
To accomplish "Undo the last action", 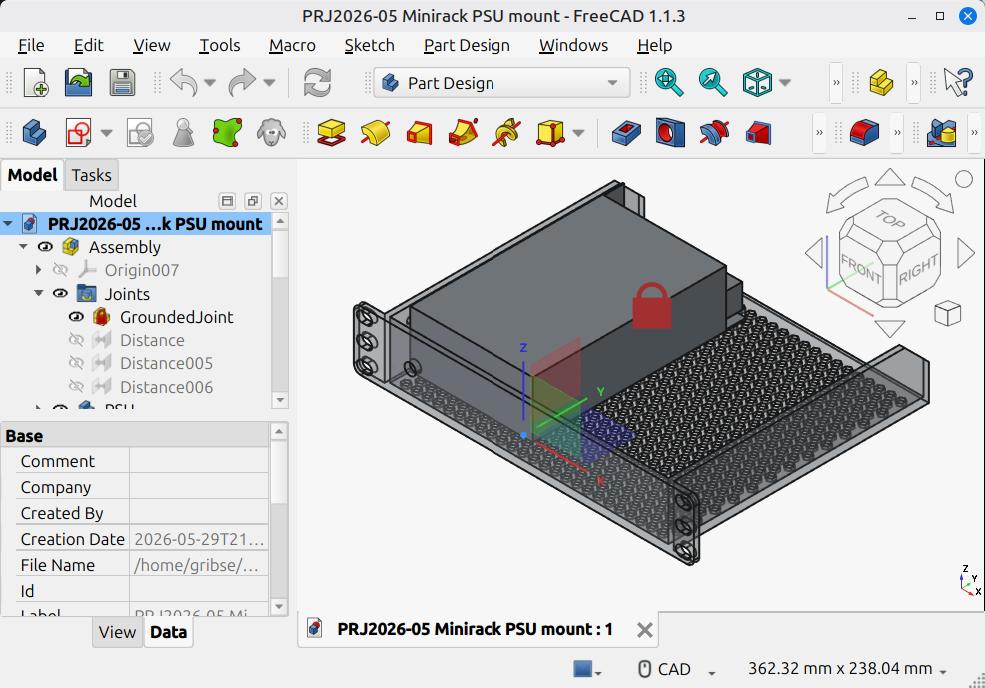I will [x=183, y=83].
